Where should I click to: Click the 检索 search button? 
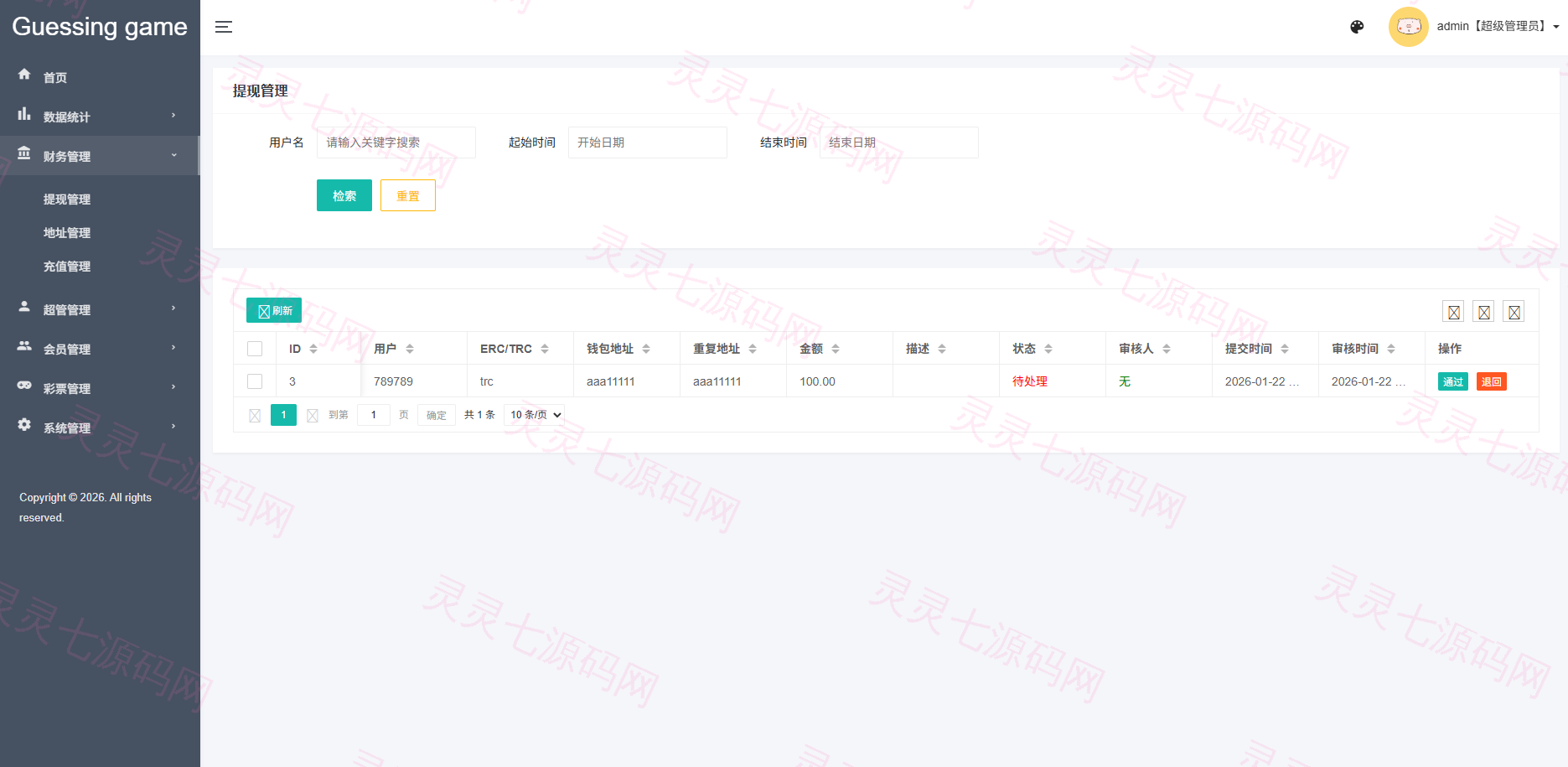click(344, 195)
